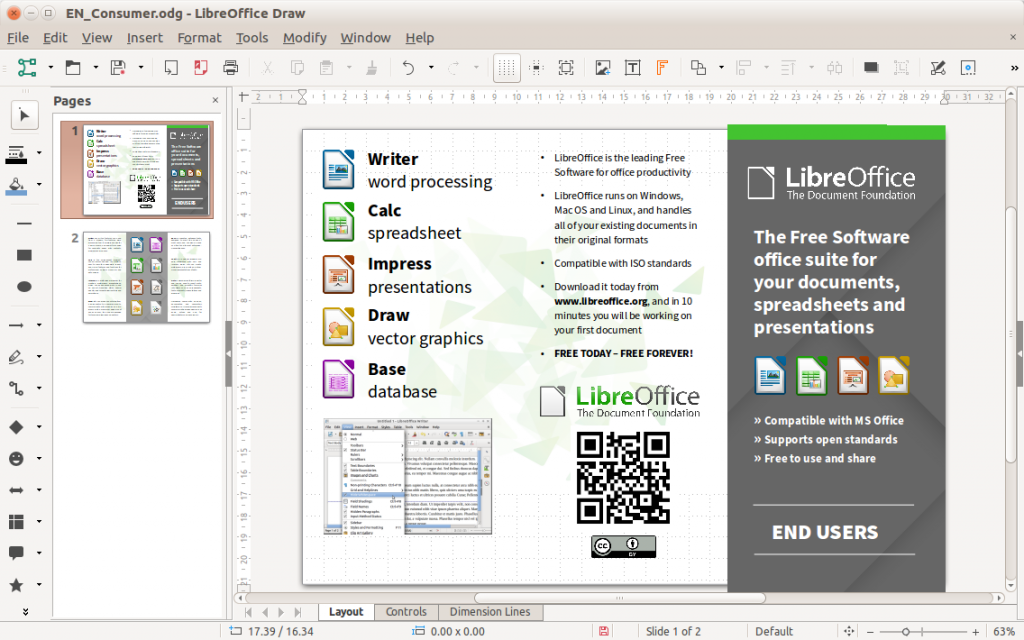
Task: Click the Export as PDF icon
Action: tap(200, 67)
